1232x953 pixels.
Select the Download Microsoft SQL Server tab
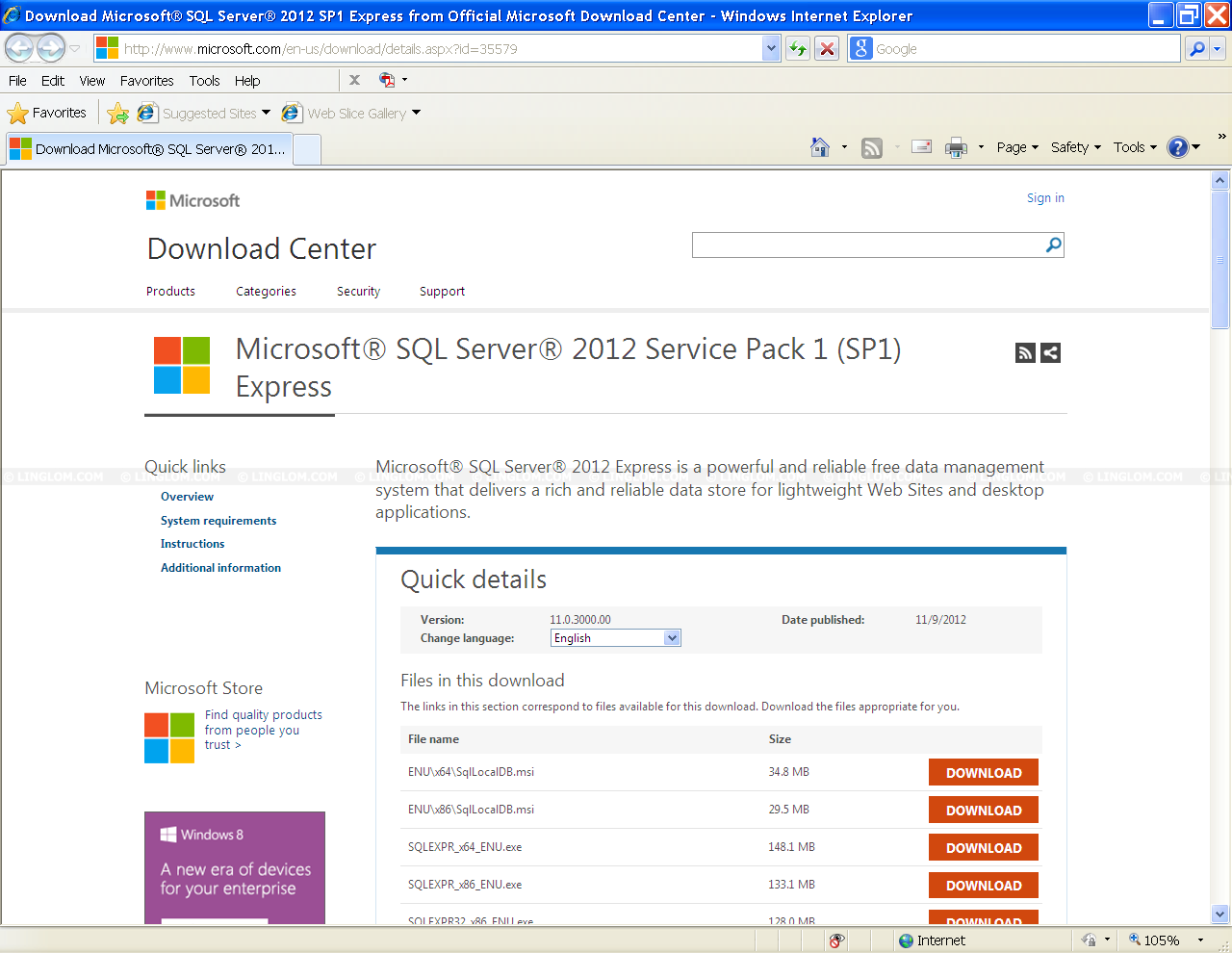147,149
